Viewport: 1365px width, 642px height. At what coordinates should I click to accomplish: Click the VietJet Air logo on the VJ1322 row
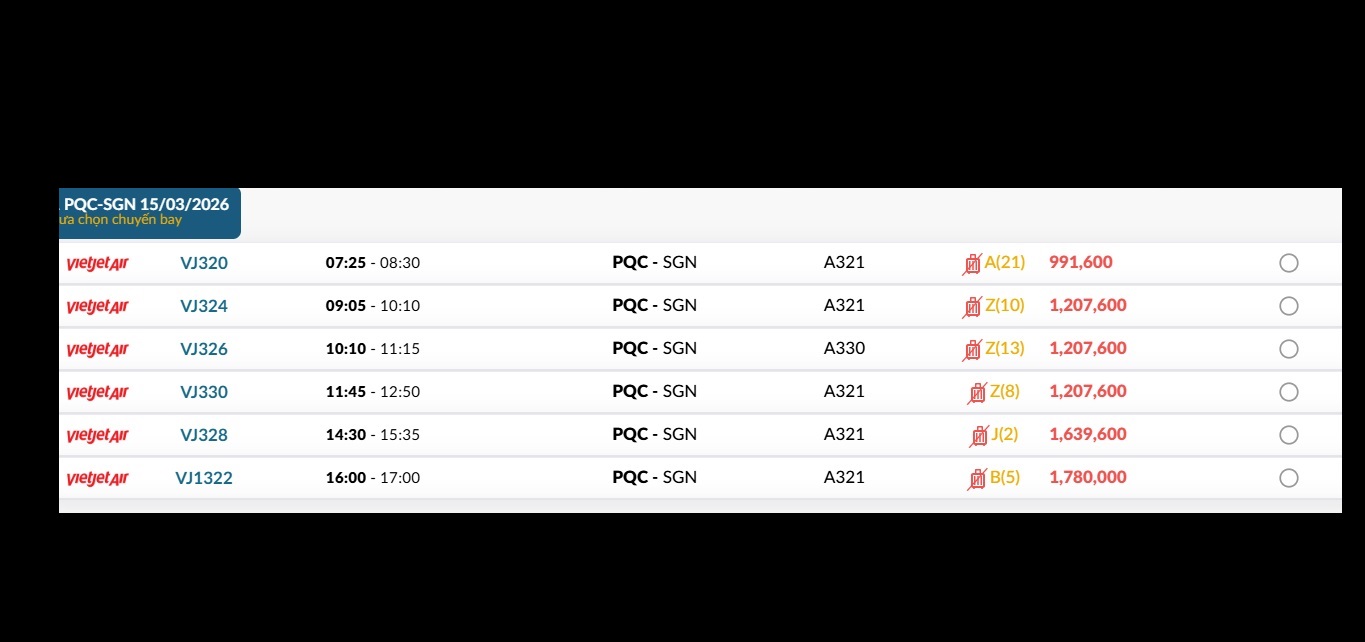coord(97,479)
